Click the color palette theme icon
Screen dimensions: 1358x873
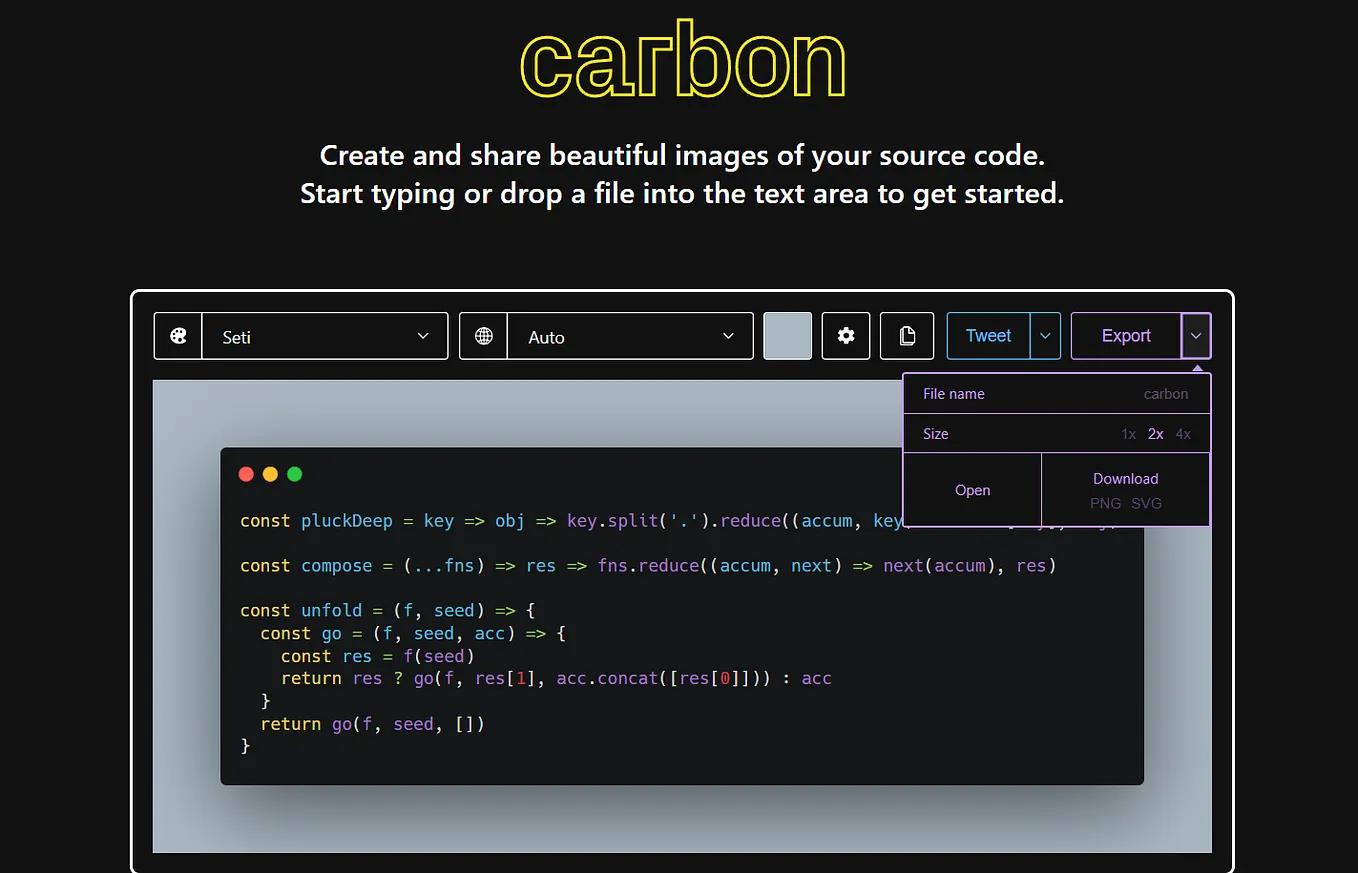point(177,336)
